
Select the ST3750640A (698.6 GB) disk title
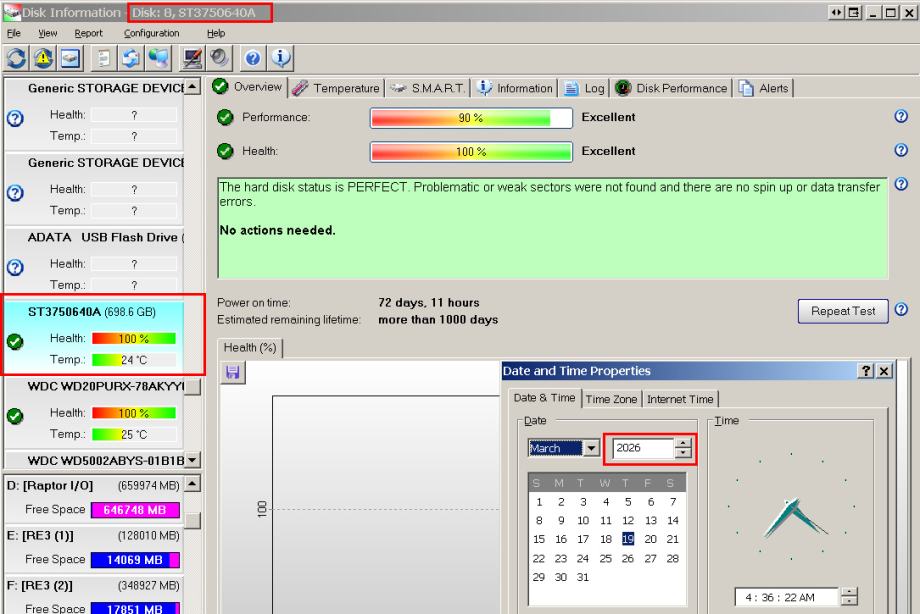coord(92,312)
